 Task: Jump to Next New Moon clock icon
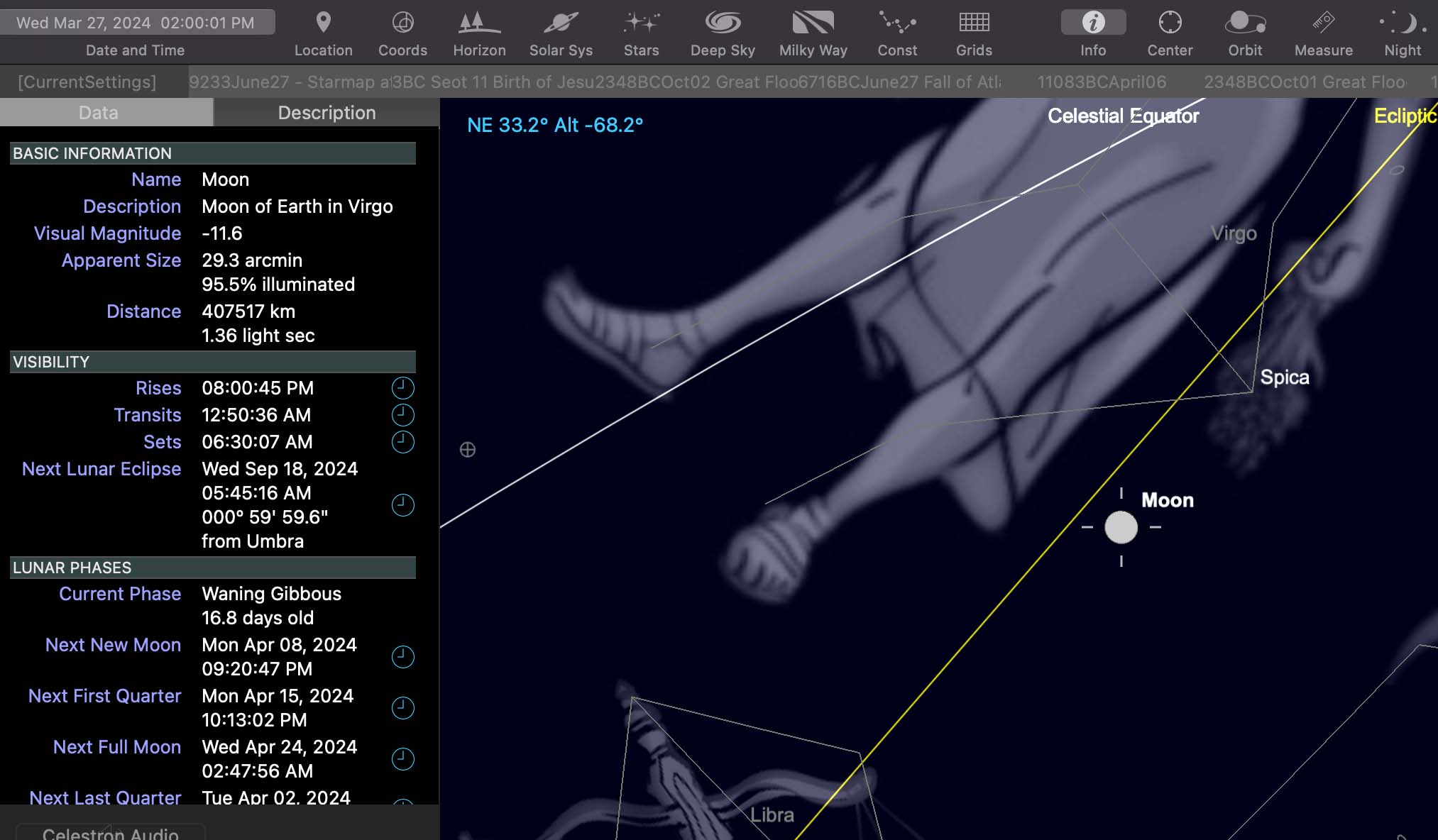click(x=402, y=657)
